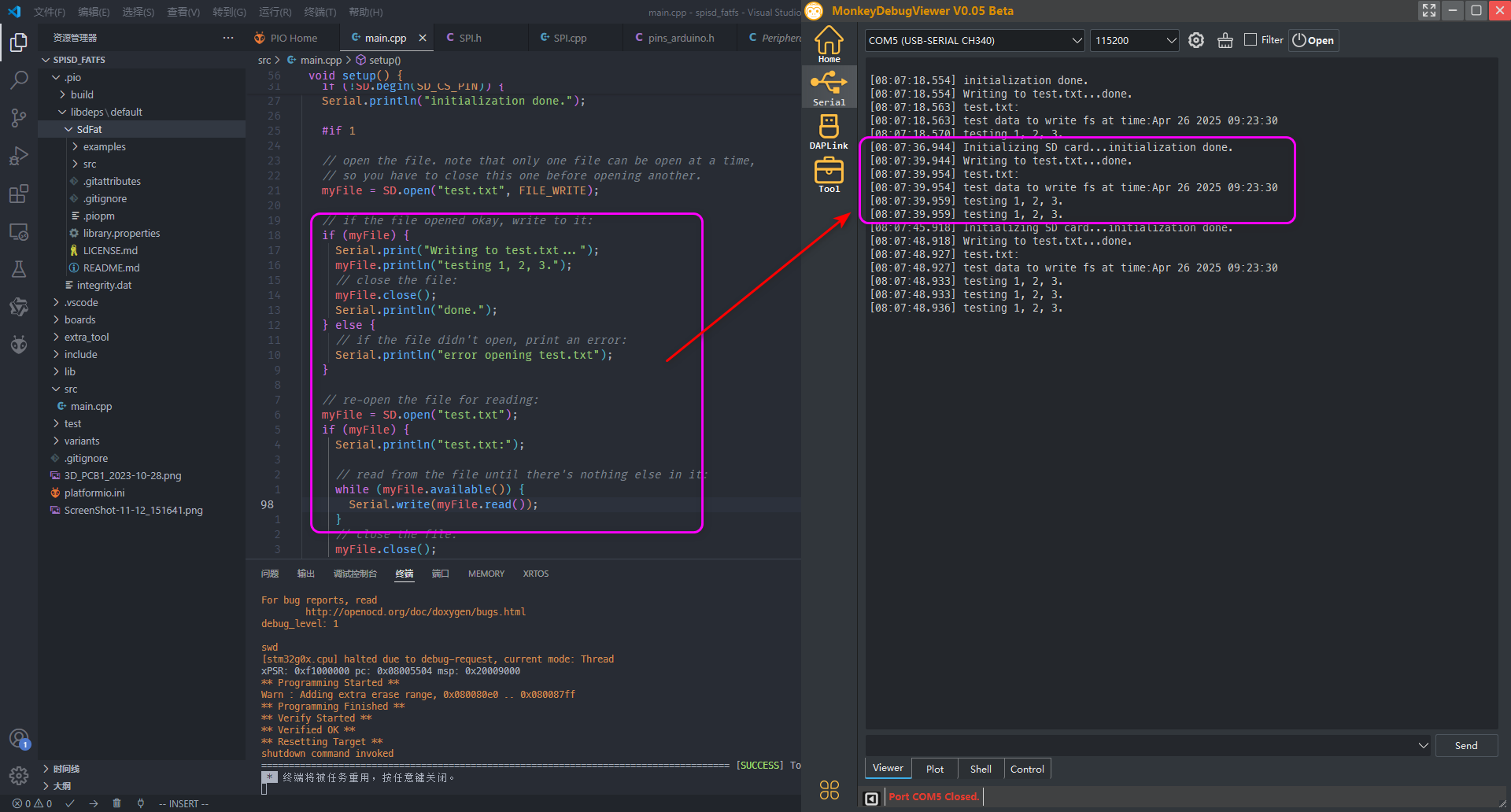Screen dimensions: 1511x812
Task: Open main.cpp in the file tree
Action: [91, 406]
